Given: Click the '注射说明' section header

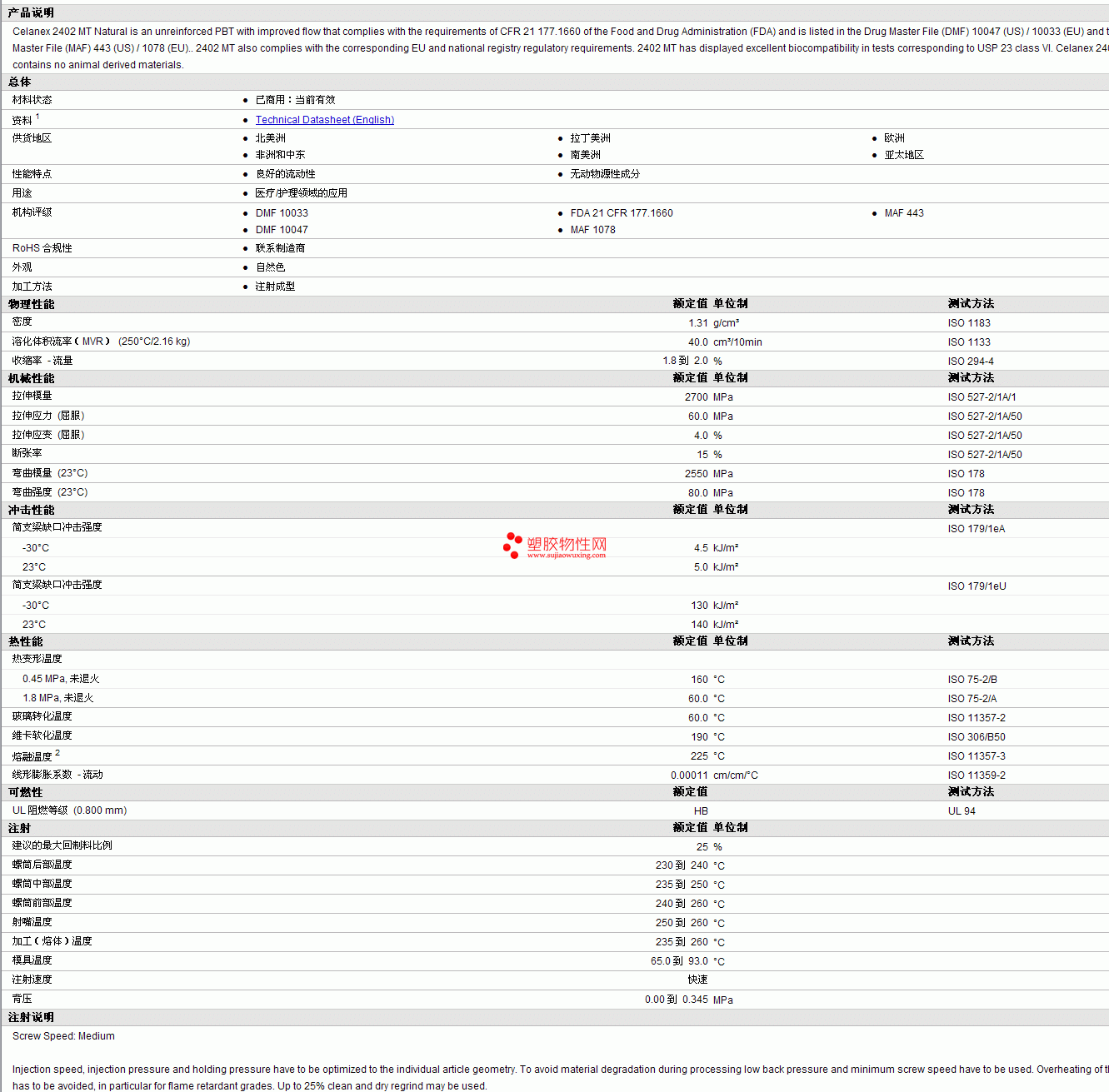Looking at the screenshot, I should 31,1018.
